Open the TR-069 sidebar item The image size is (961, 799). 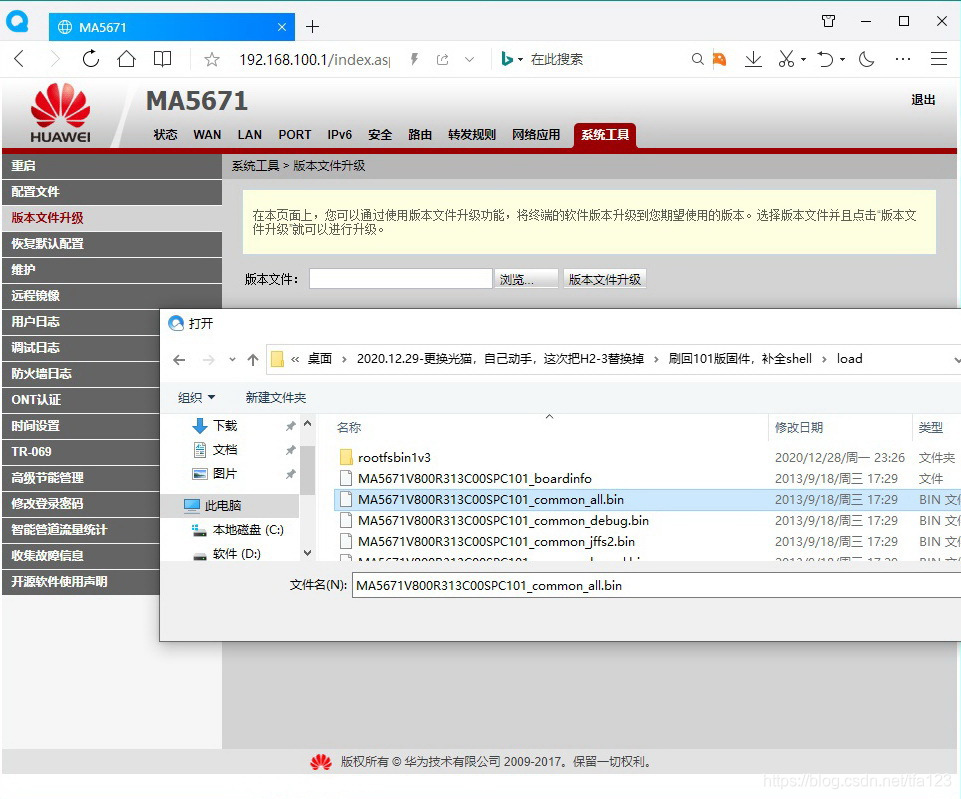point(81,452)
